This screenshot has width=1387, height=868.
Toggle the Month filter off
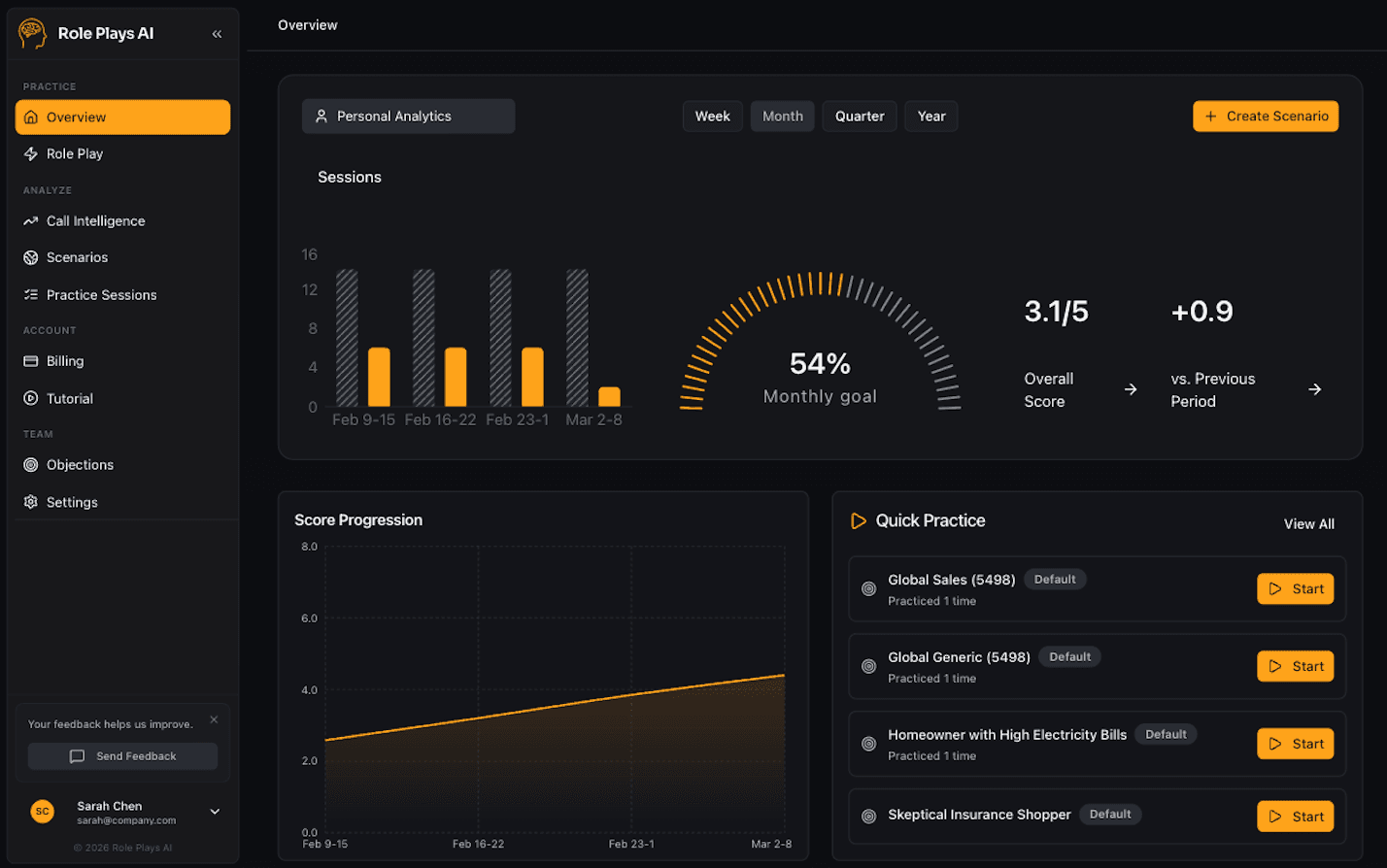click(783, 116)
